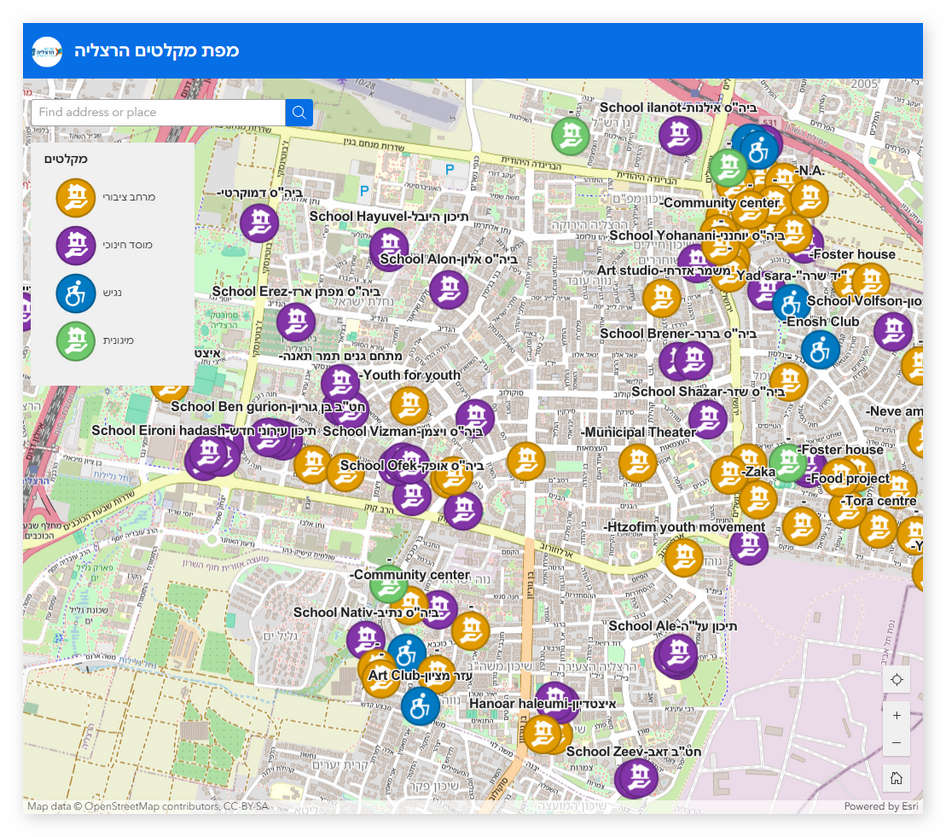Select the School Alon purple marker

tap(448, 290)
